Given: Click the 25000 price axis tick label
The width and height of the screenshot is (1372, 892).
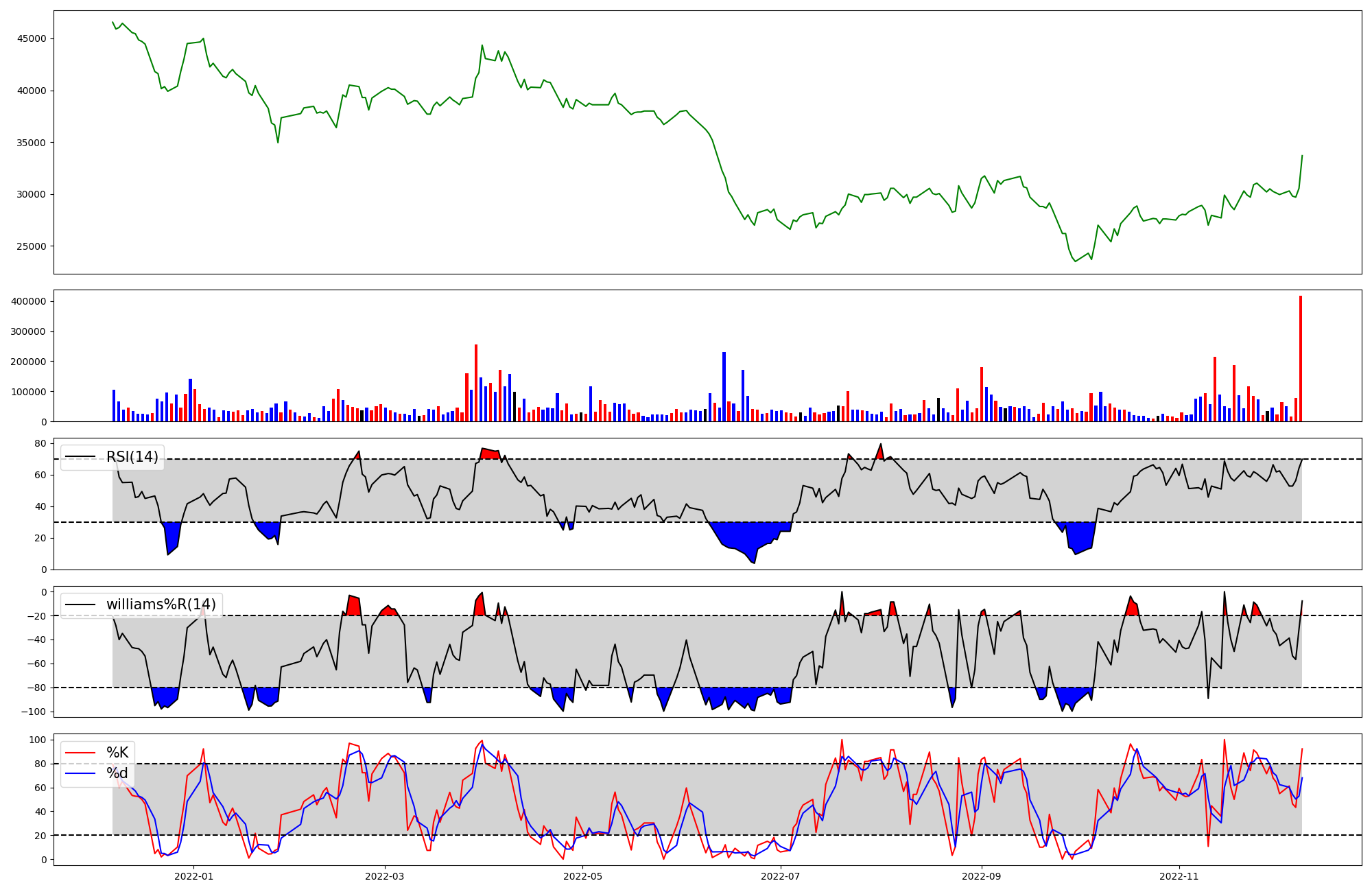Looking at the screenshot, I should (32, 246).
